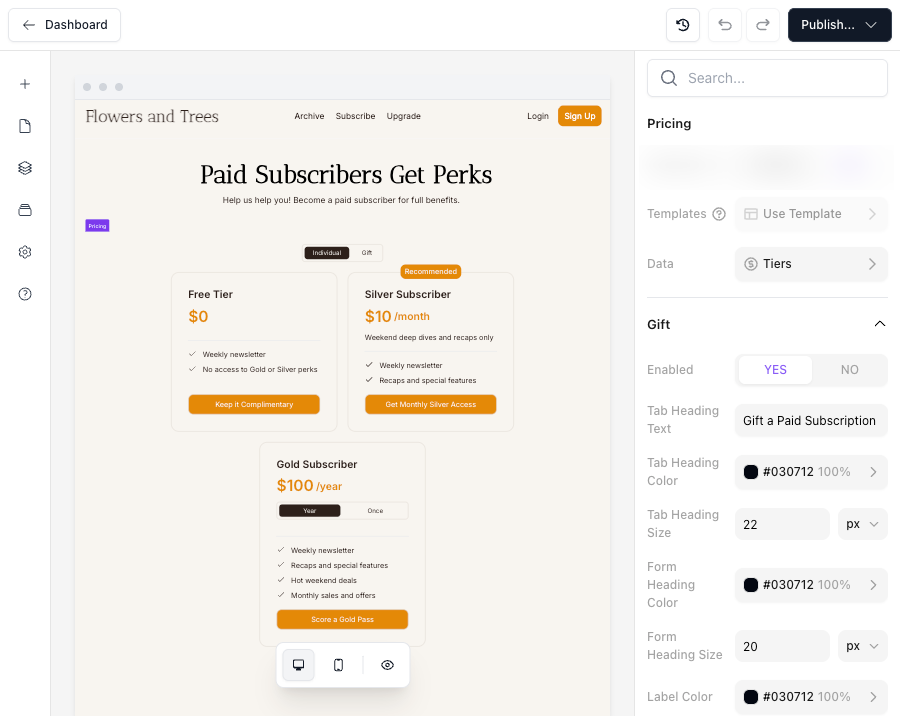900x716 pixels.
Task: Click the Tab Heading Color swatch
Action: 751,472
